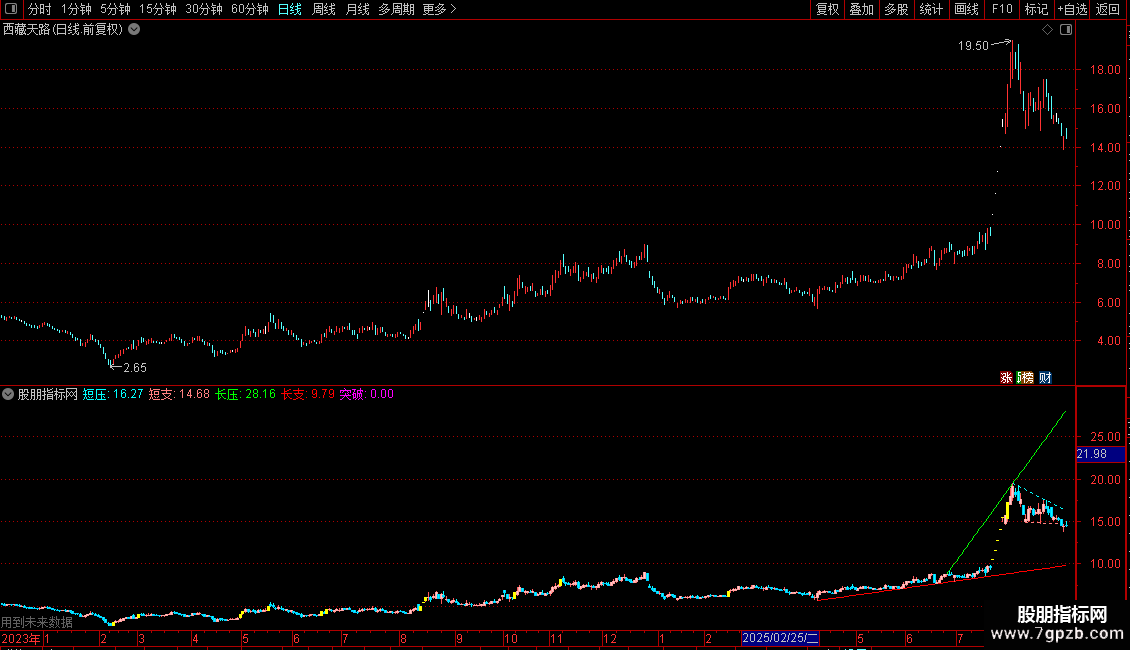This screenshot has height=650, width=1130.
Task: Click the blue 财 finance badge icon
Action: click(1045, 378)
